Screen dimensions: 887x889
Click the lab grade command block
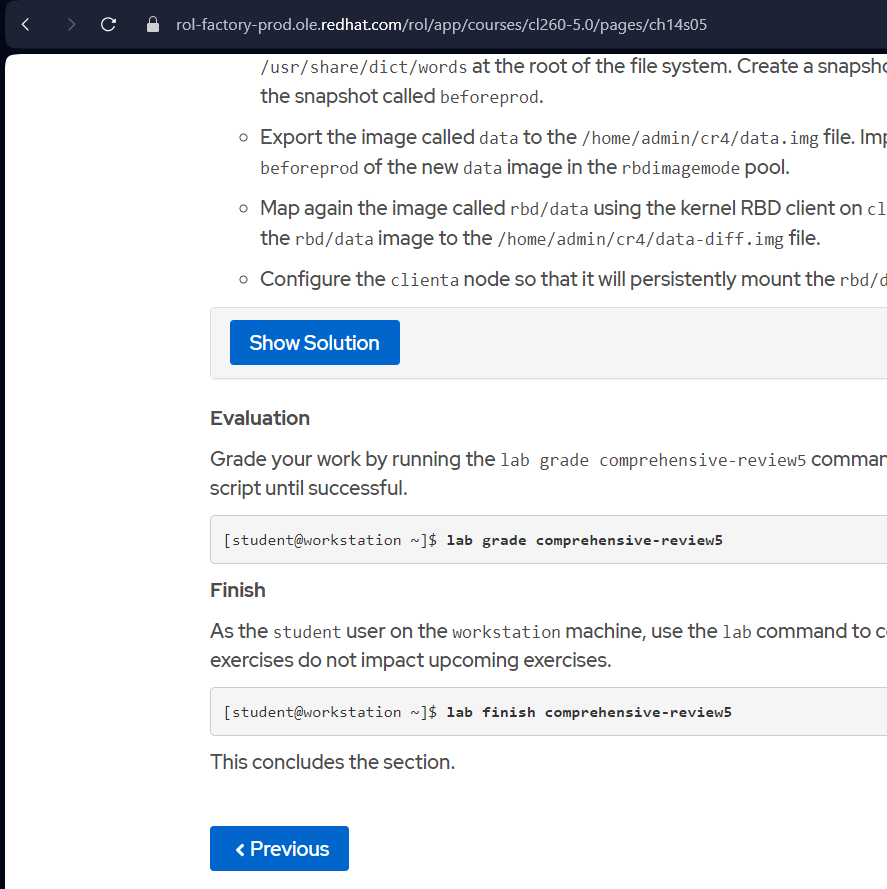pos(548,540)
